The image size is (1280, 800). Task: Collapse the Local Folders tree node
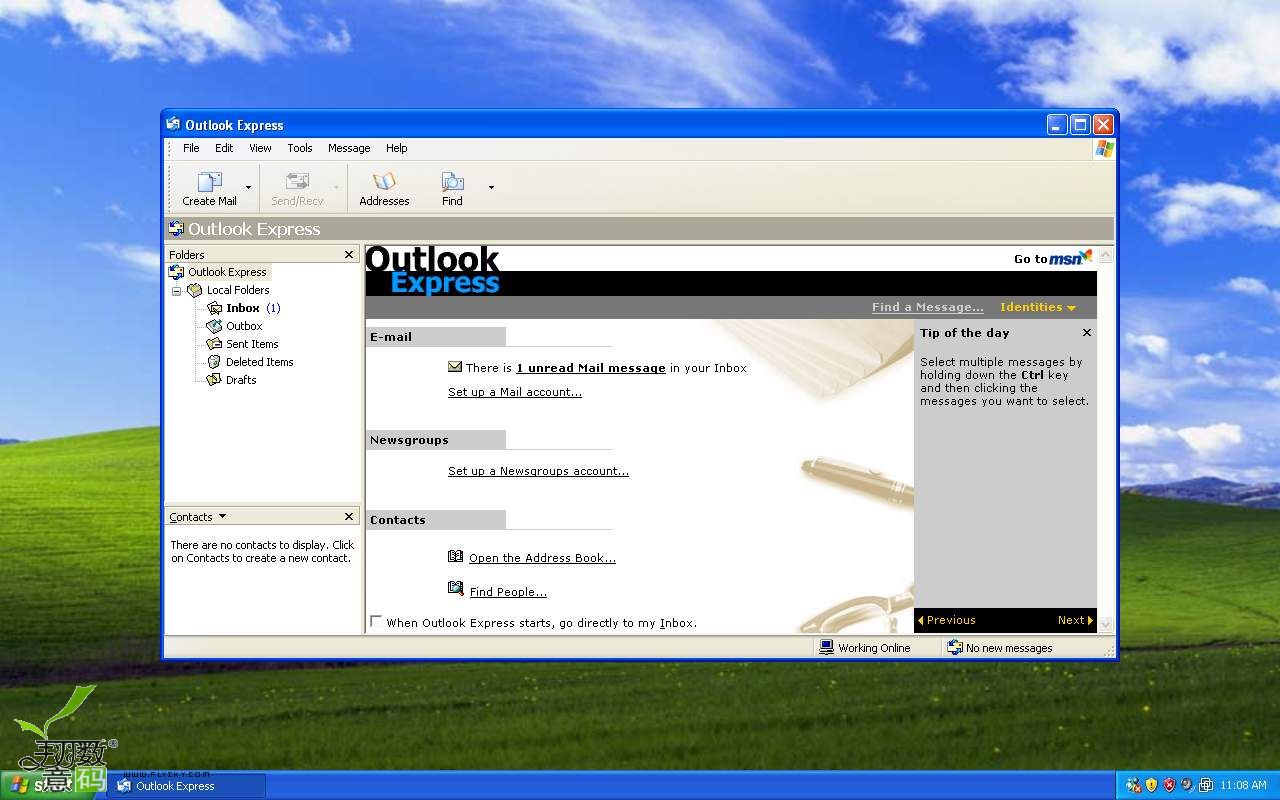point(176,291)
